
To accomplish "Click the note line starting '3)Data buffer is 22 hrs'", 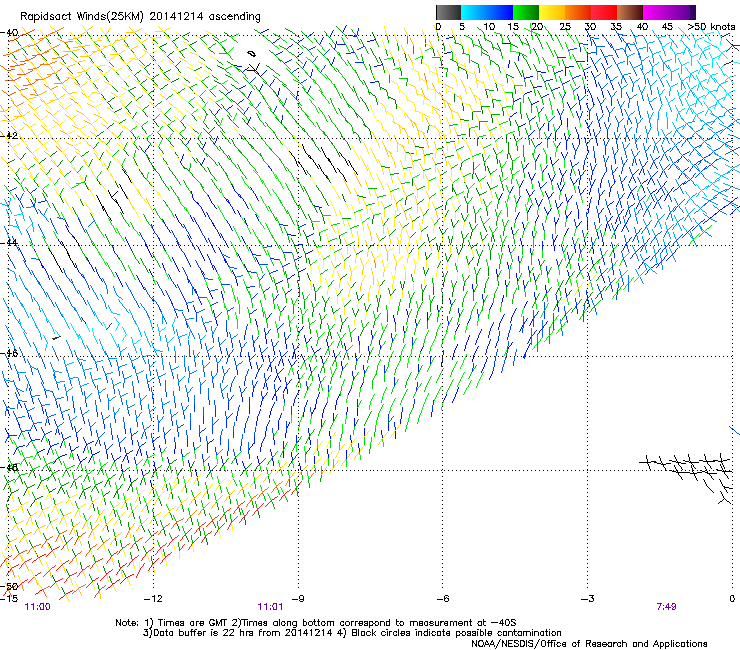I will pos(352,633).
